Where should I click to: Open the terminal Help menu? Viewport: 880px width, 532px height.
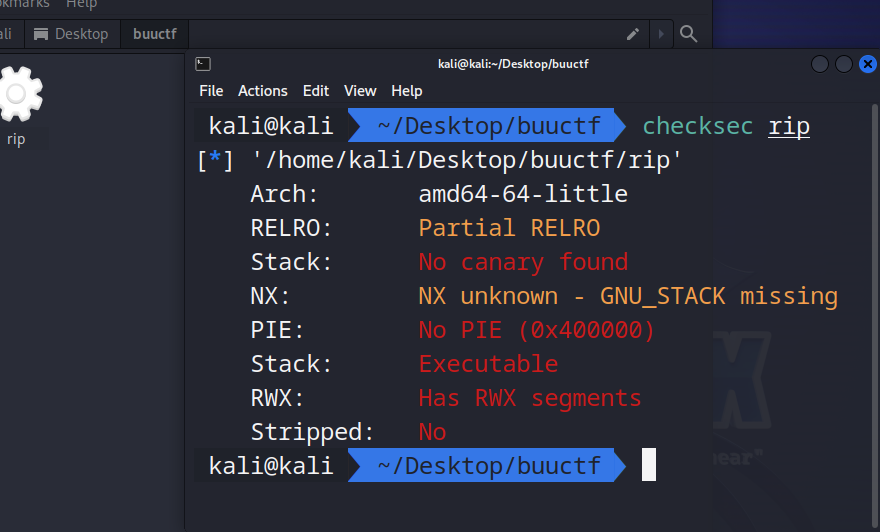click(x=407, y=91)
